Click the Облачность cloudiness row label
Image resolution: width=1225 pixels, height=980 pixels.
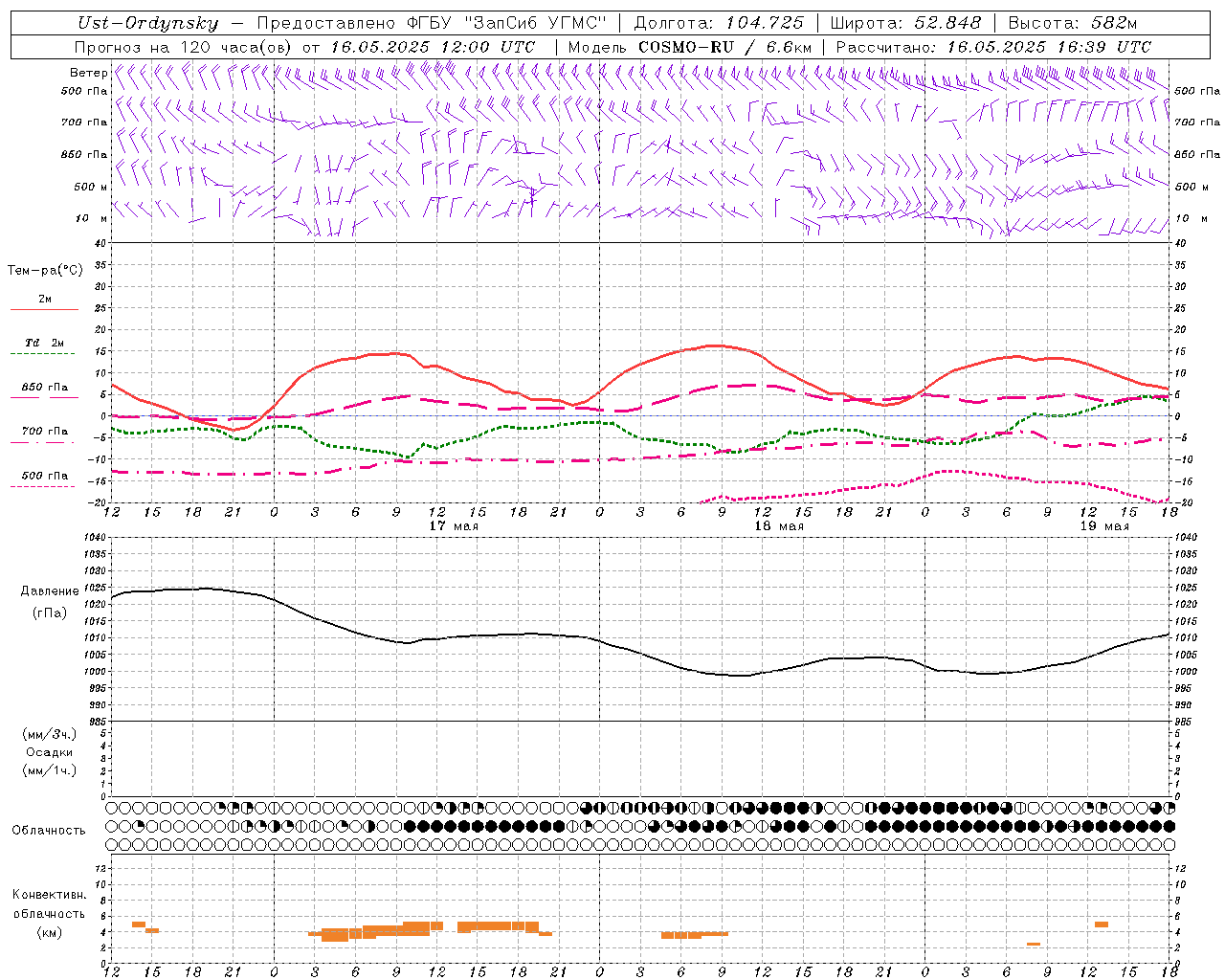point(49,830)
